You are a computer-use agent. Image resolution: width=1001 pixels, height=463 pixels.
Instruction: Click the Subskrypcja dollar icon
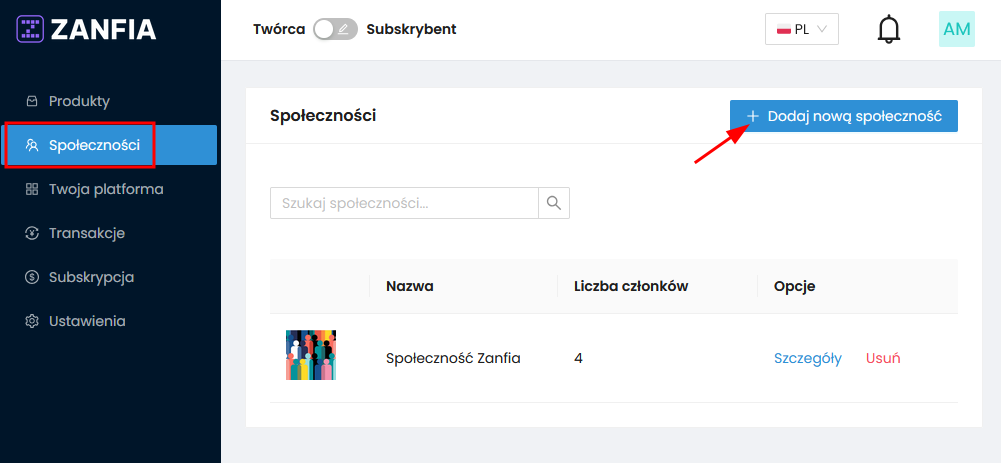[32, 277]
